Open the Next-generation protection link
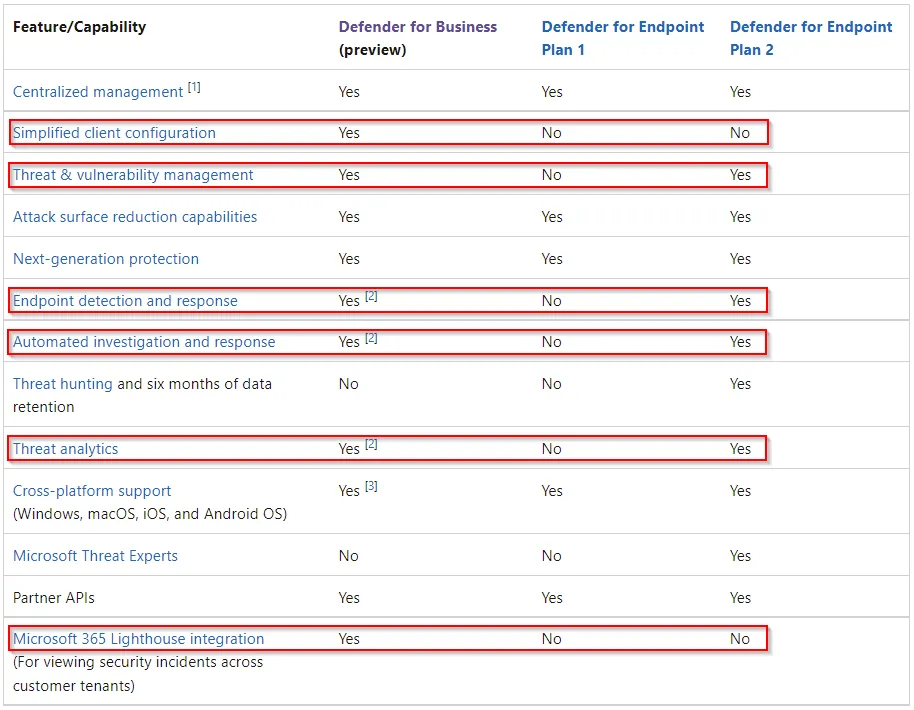The image size is (914, 710). click(x=106, y=259)
